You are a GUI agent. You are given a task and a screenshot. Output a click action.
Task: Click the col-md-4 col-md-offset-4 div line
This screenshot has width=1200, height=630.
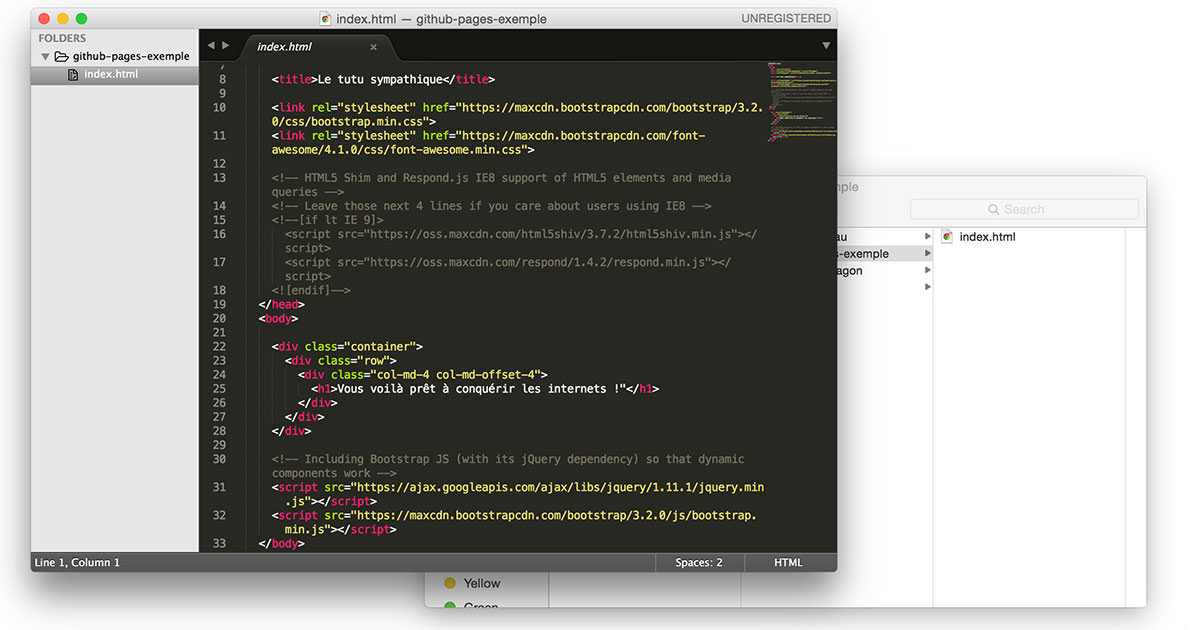[423, 374]
